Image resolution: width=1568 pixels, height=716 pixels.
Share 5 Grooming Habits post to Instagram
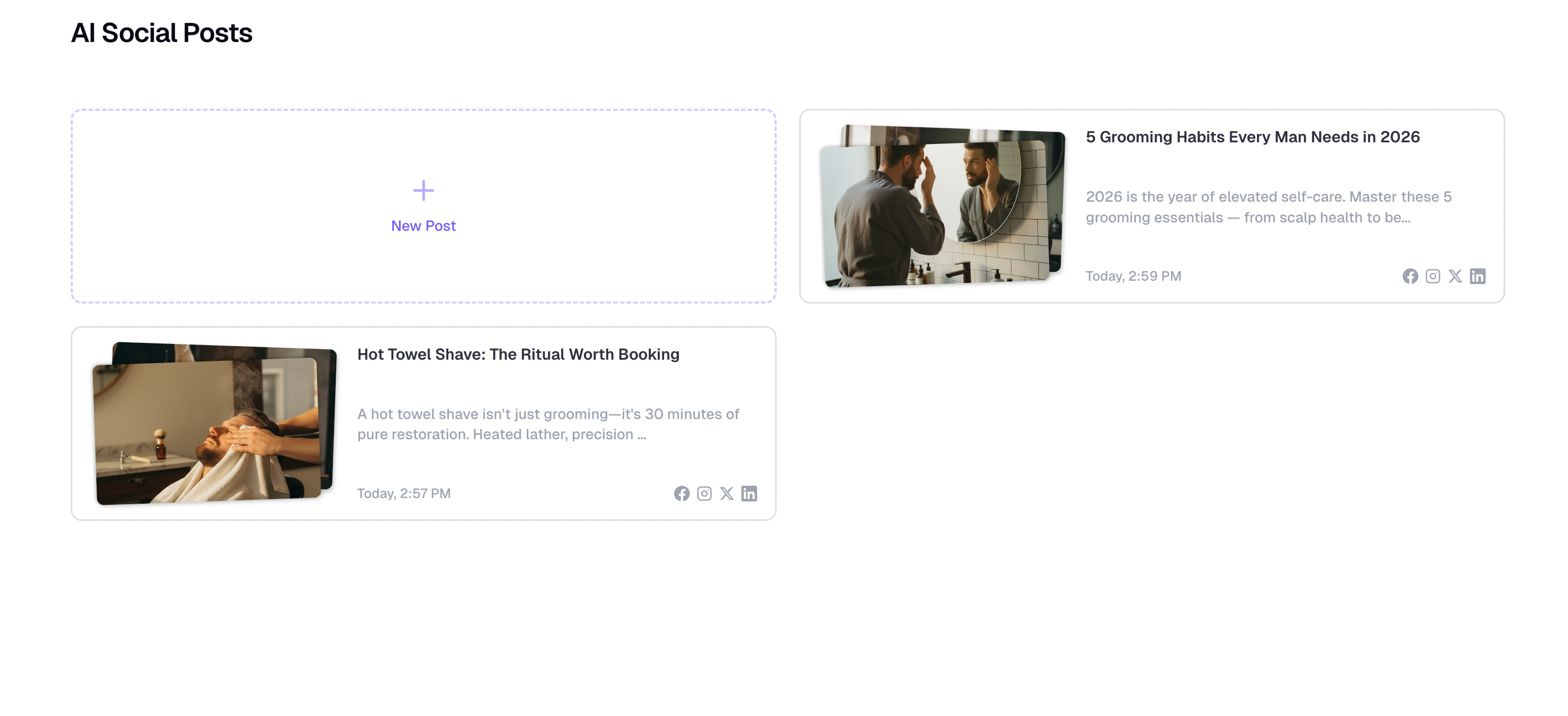pyautogui.click(x=1433, y=276)
